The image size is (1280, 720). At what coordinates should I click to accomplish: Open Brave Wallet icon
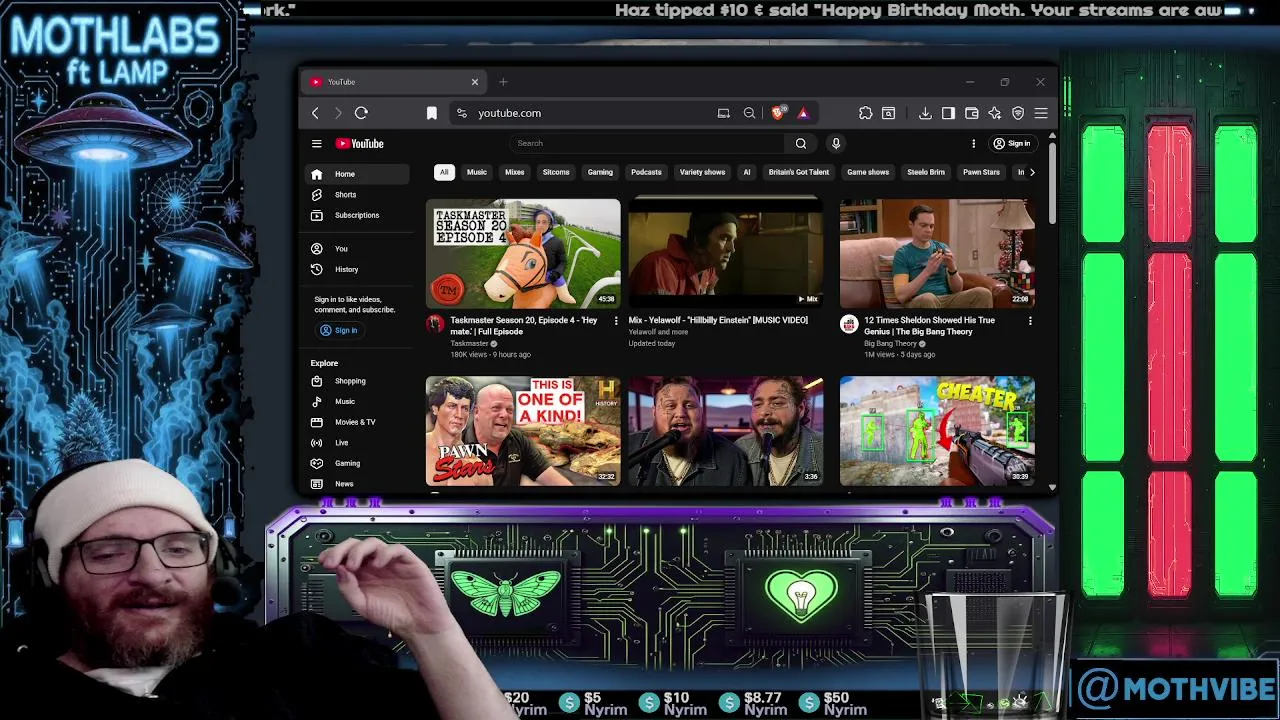[971, 113]
